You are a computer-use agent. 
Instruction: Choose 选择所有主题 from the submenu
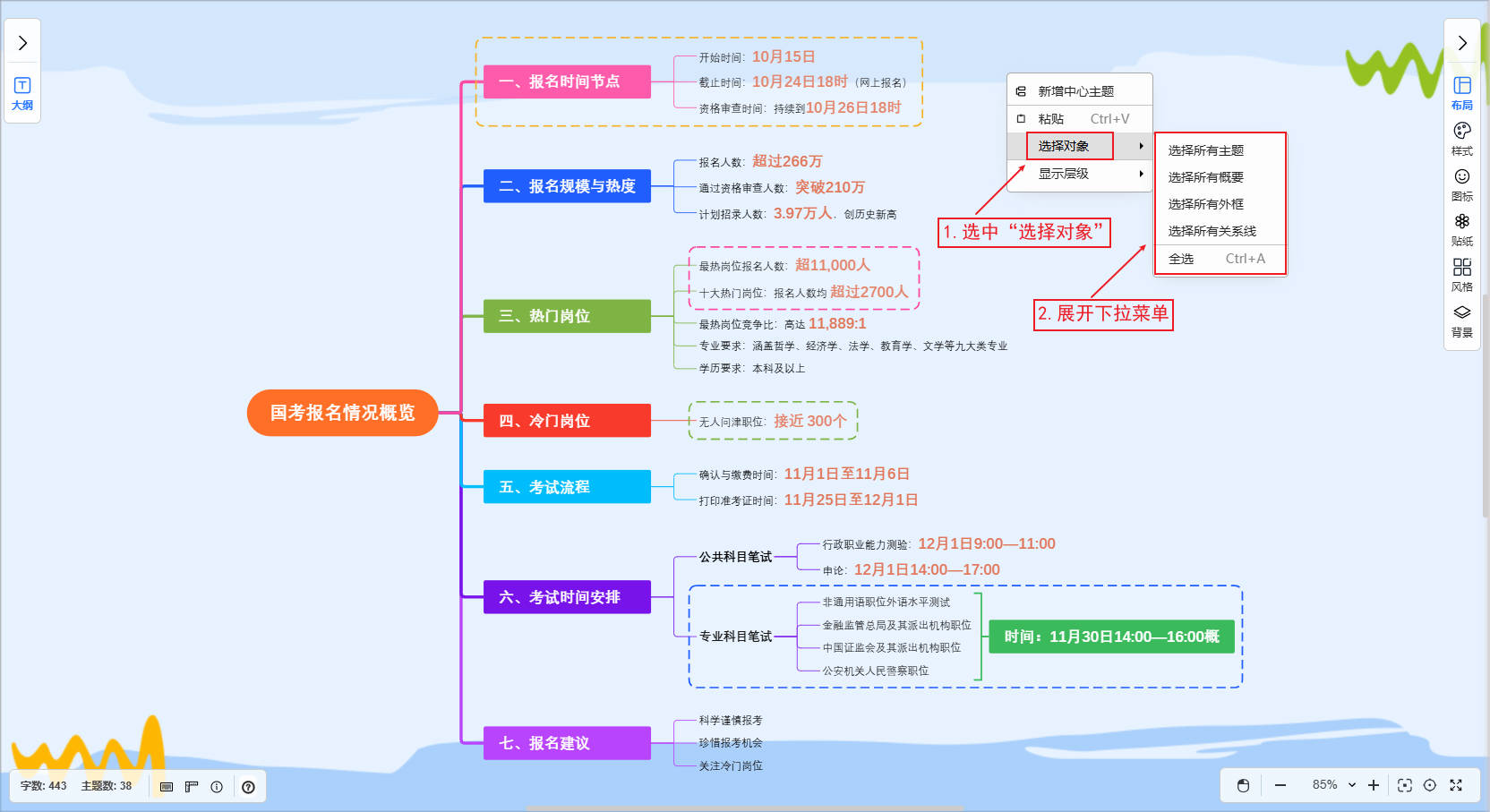click(1205, 150)
